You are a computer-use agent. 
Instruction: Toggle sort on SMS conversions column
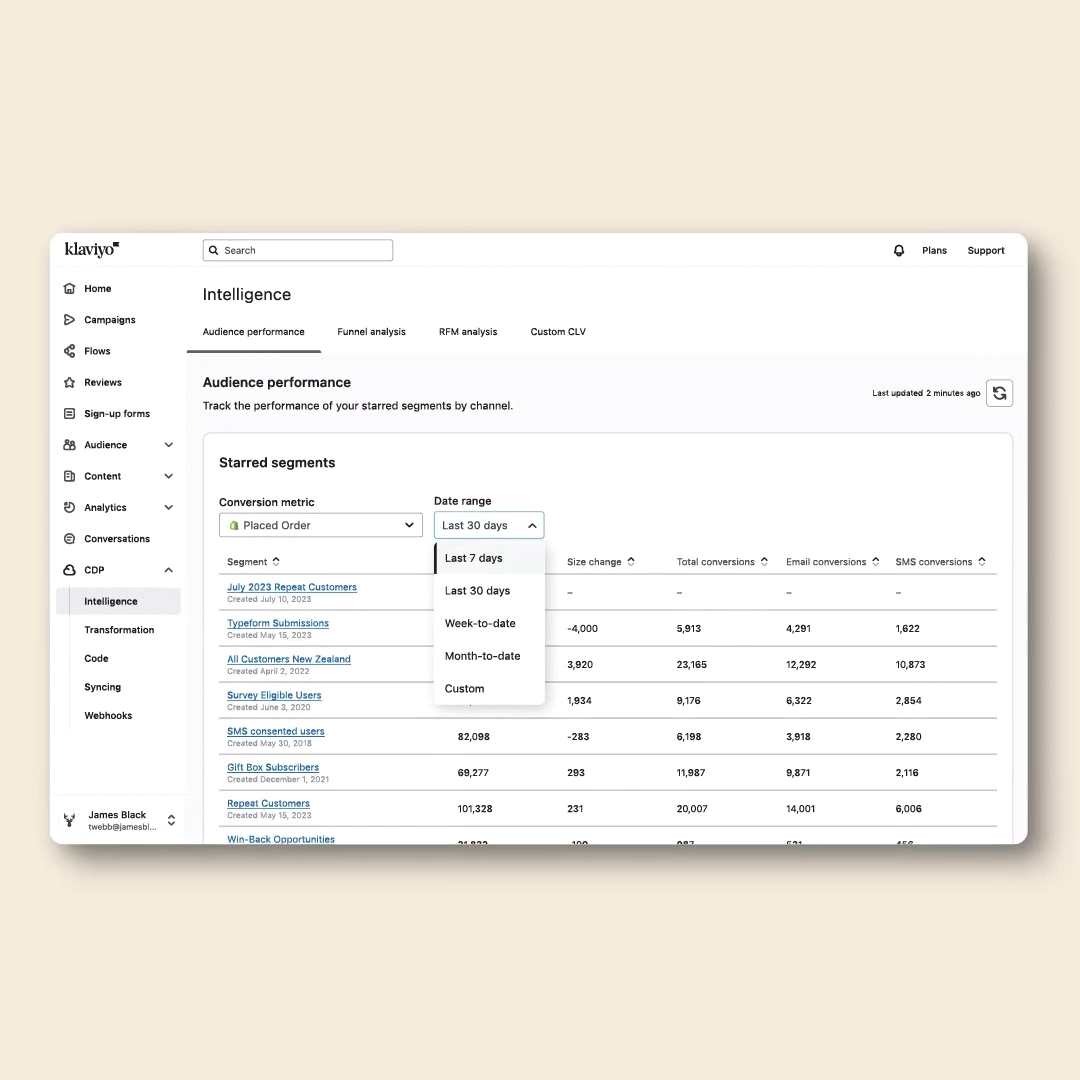click(x=982, y=562)
